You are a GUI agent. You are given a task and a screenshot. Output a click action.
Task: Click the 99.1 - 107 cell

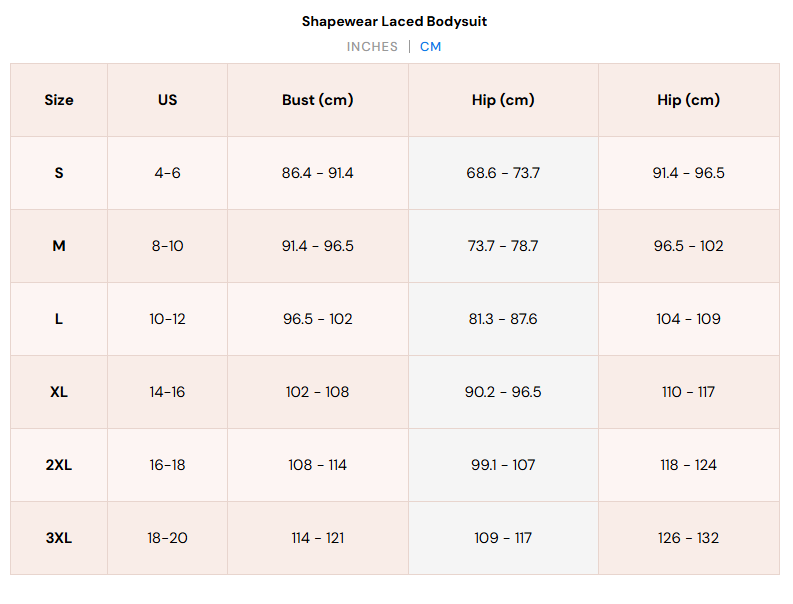pyautogui.click(x=503, y=465)
